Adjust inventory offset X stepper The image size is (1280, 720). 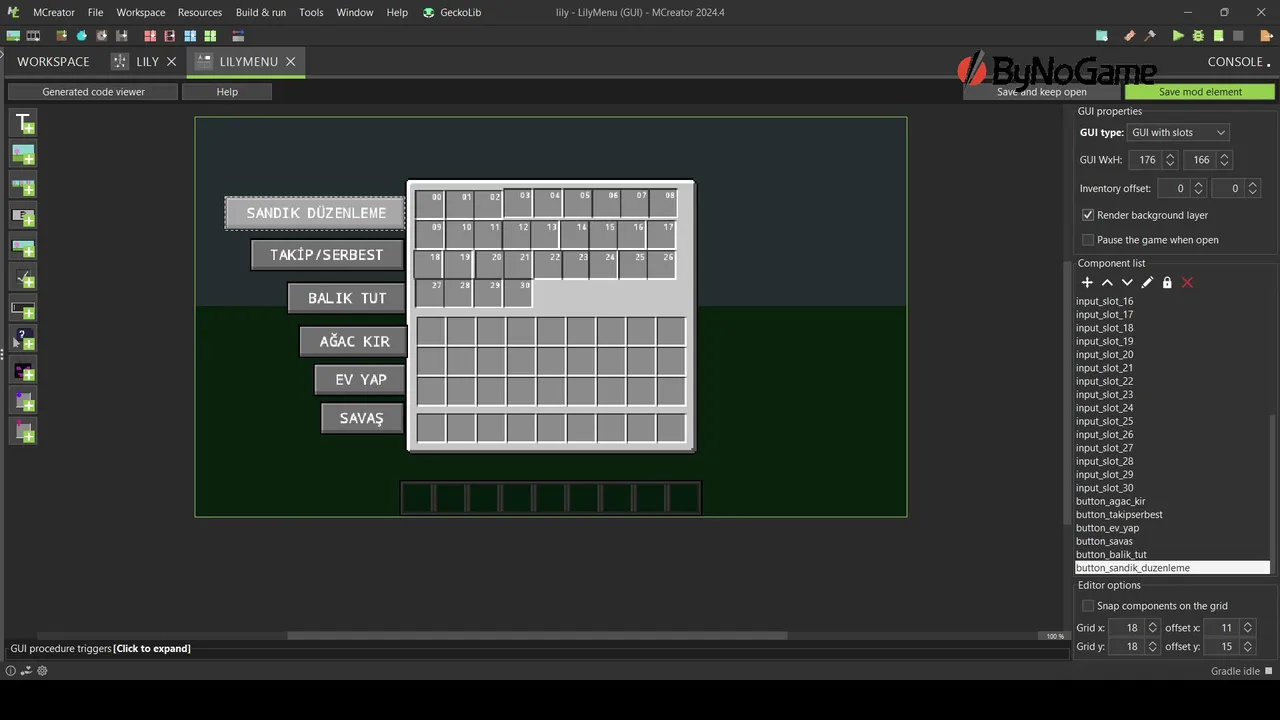point(1197,188)
